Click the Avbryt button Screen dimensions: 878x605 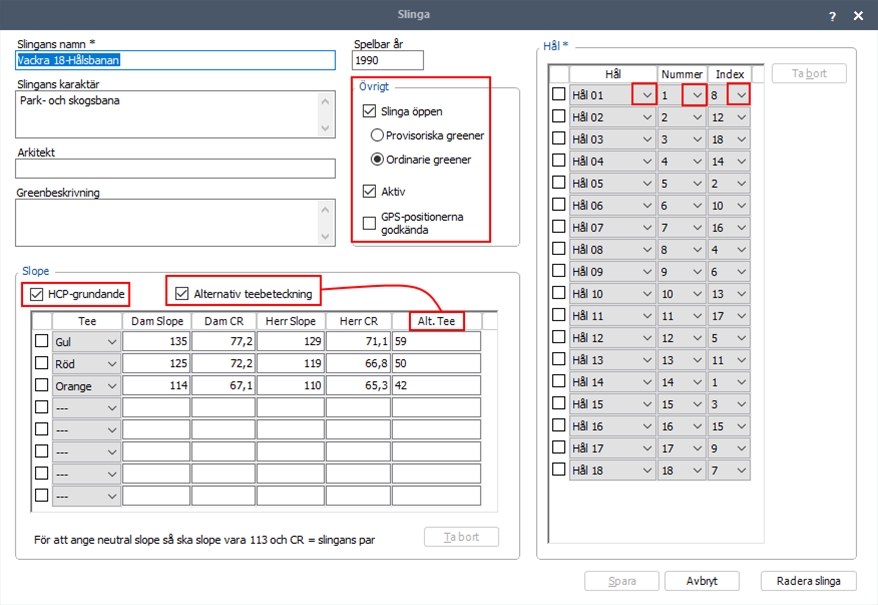pos(702,581)
